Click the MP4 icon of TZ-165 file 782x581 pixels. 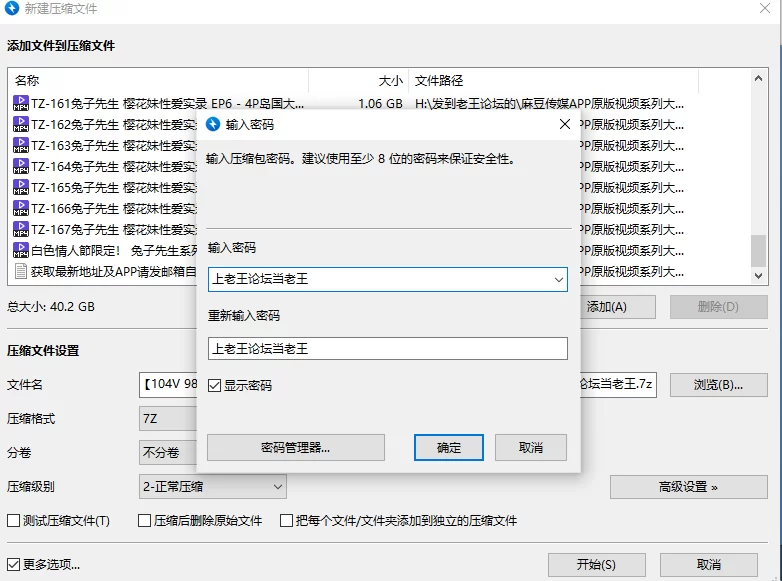tap(21, 187)
